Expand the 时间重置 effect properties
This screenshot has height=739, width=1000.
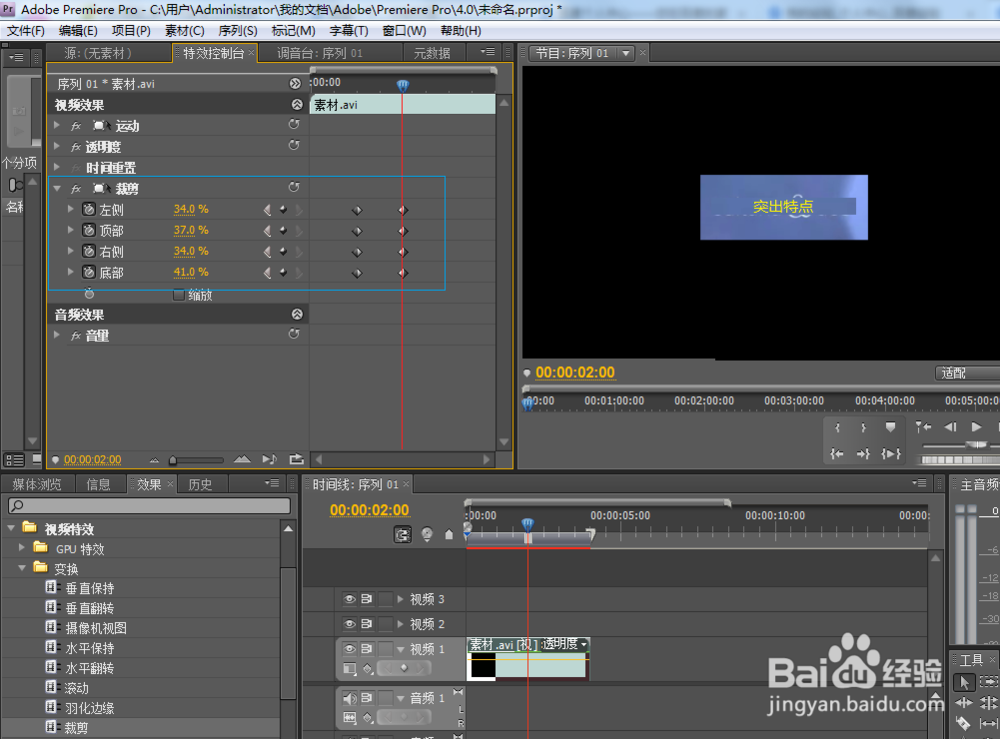[x=57, y=167]
